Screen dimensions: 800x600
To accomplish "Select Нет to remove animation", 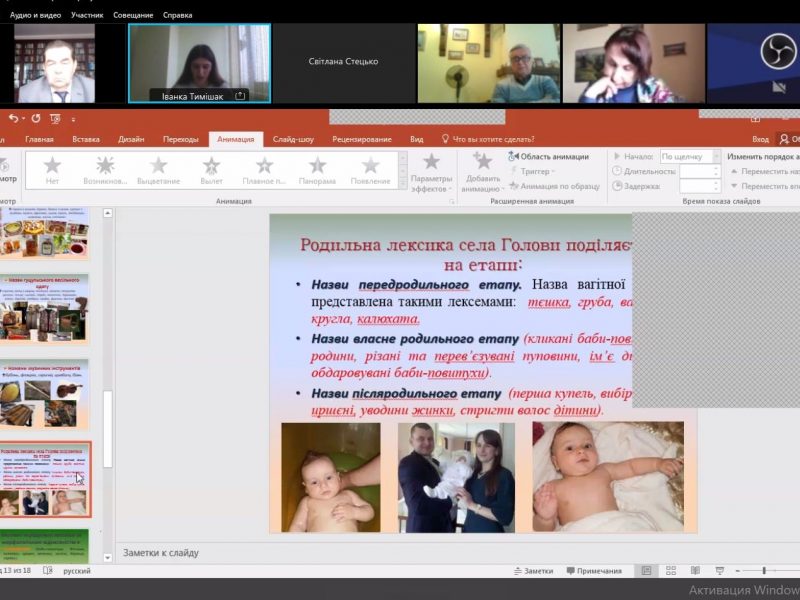I will tap(52, 169).
